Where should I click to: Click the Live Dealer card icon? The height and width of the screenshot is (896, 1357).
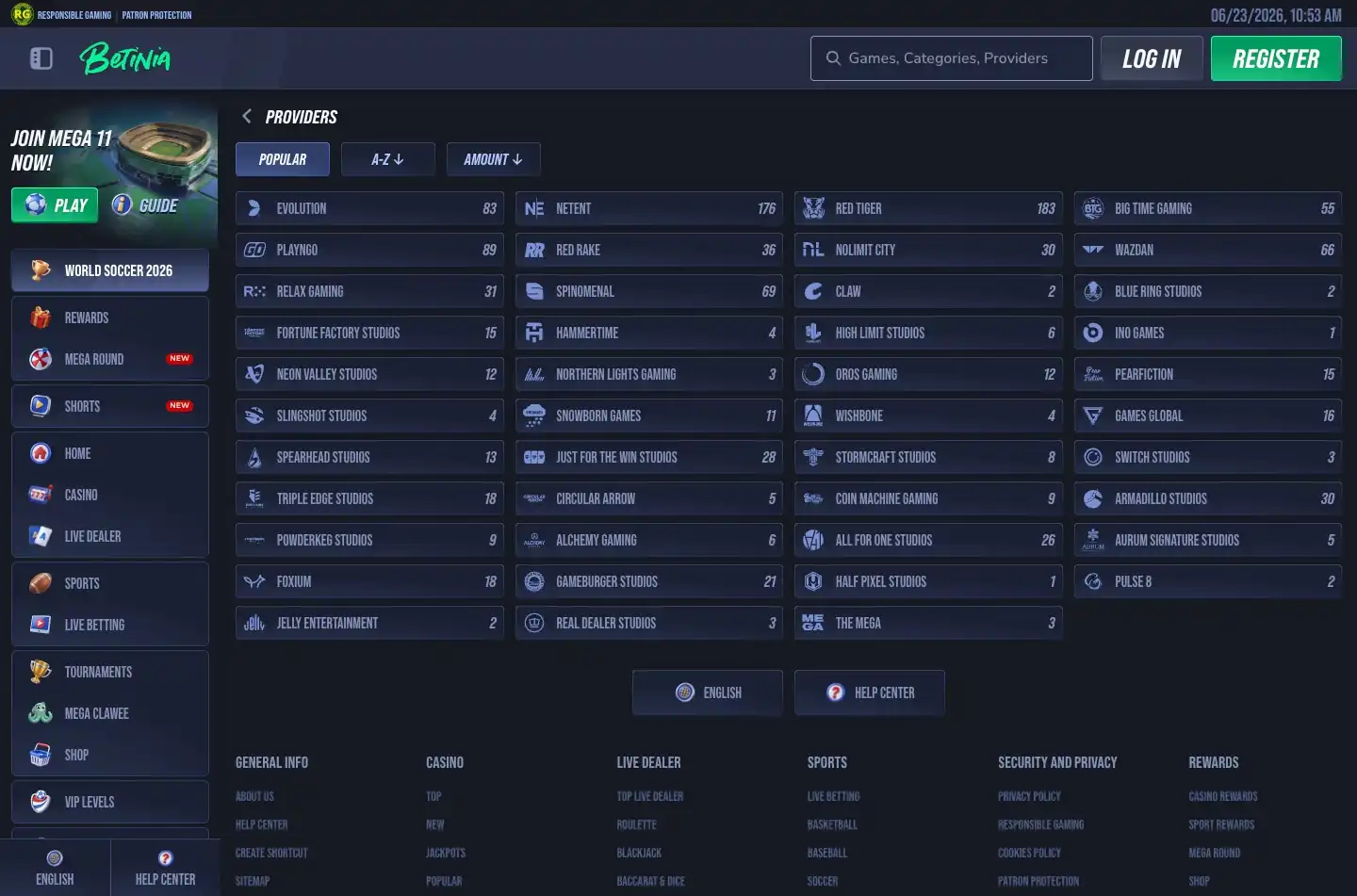[x=41, y=536]
